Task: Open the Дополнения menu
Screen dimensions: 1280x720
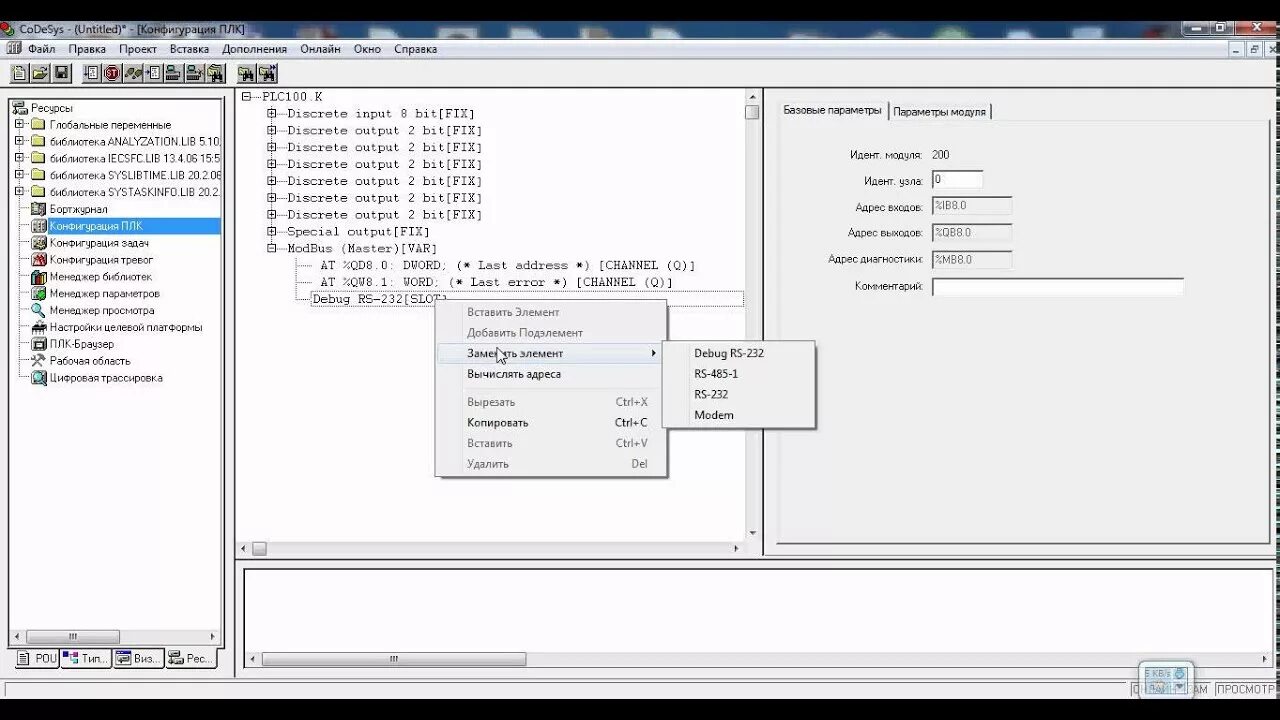Action: point(254,49)
